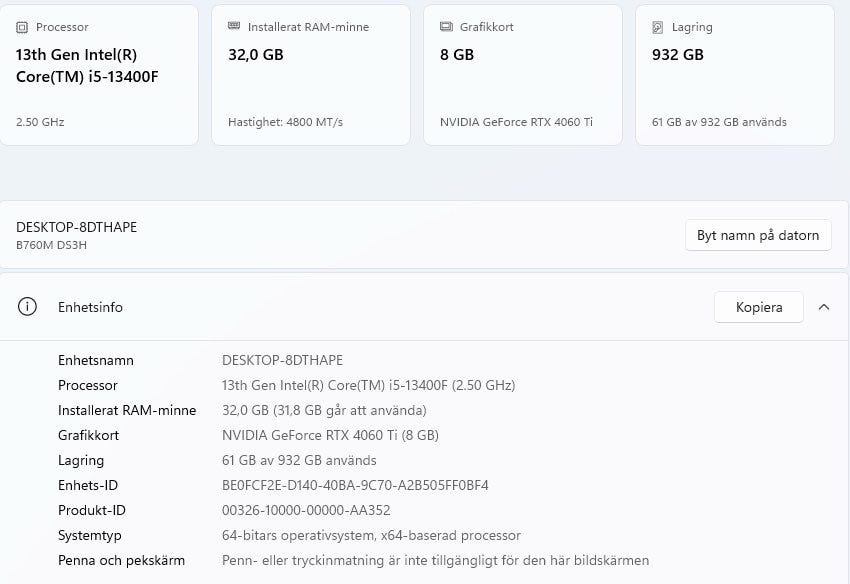Open the Lagring 932 GB card
The width and height of the screenshot is (850, 584).
click(x=735, y=75)
